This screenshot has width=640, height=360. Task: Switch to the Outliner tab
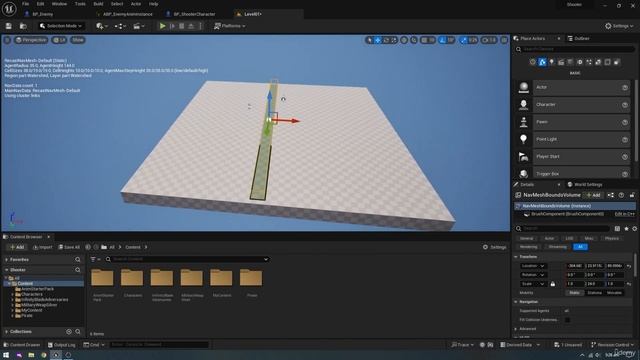click(578, 38)
